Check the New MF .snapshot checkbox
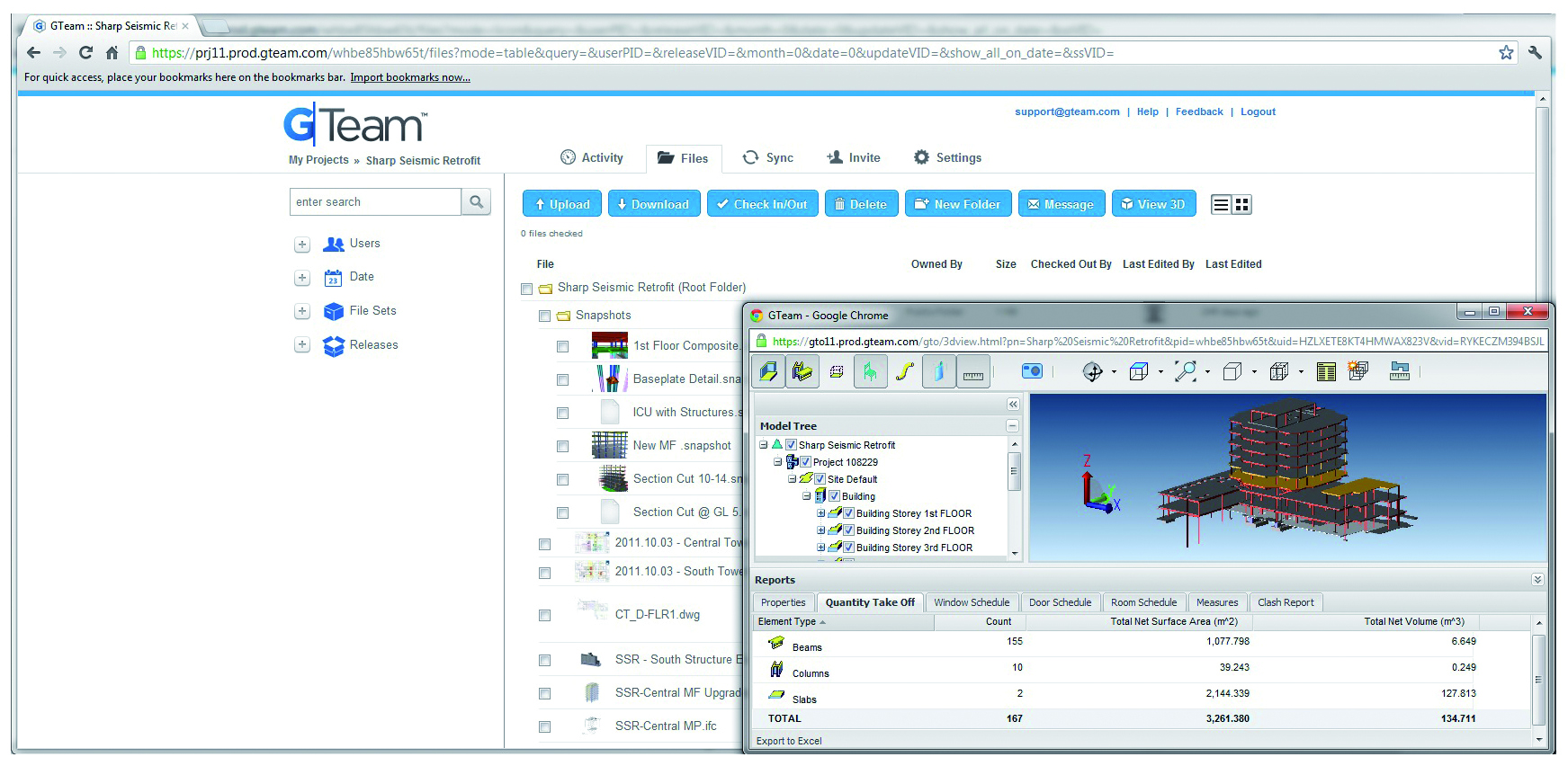This screenshot has width=1568, height=766. pyautogui.click(x=562, y=446)
